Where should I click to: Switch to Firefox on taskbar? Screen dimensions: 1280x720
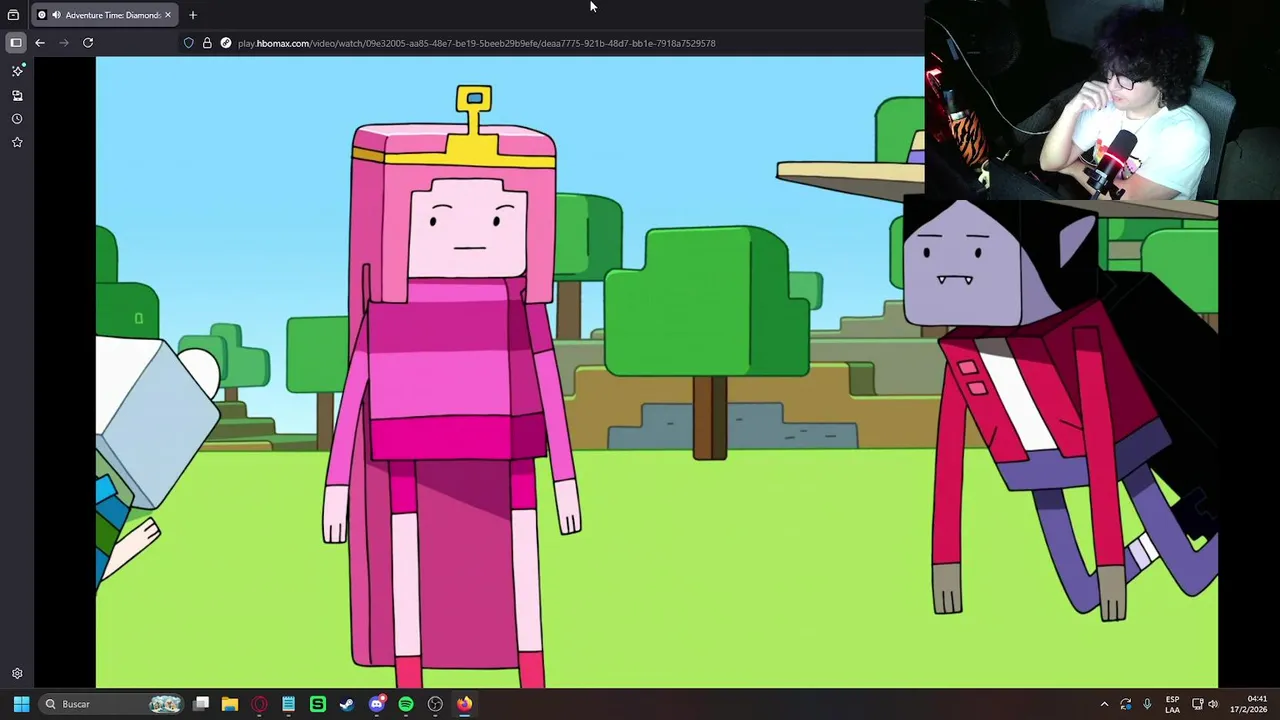(x=465, y=704)
